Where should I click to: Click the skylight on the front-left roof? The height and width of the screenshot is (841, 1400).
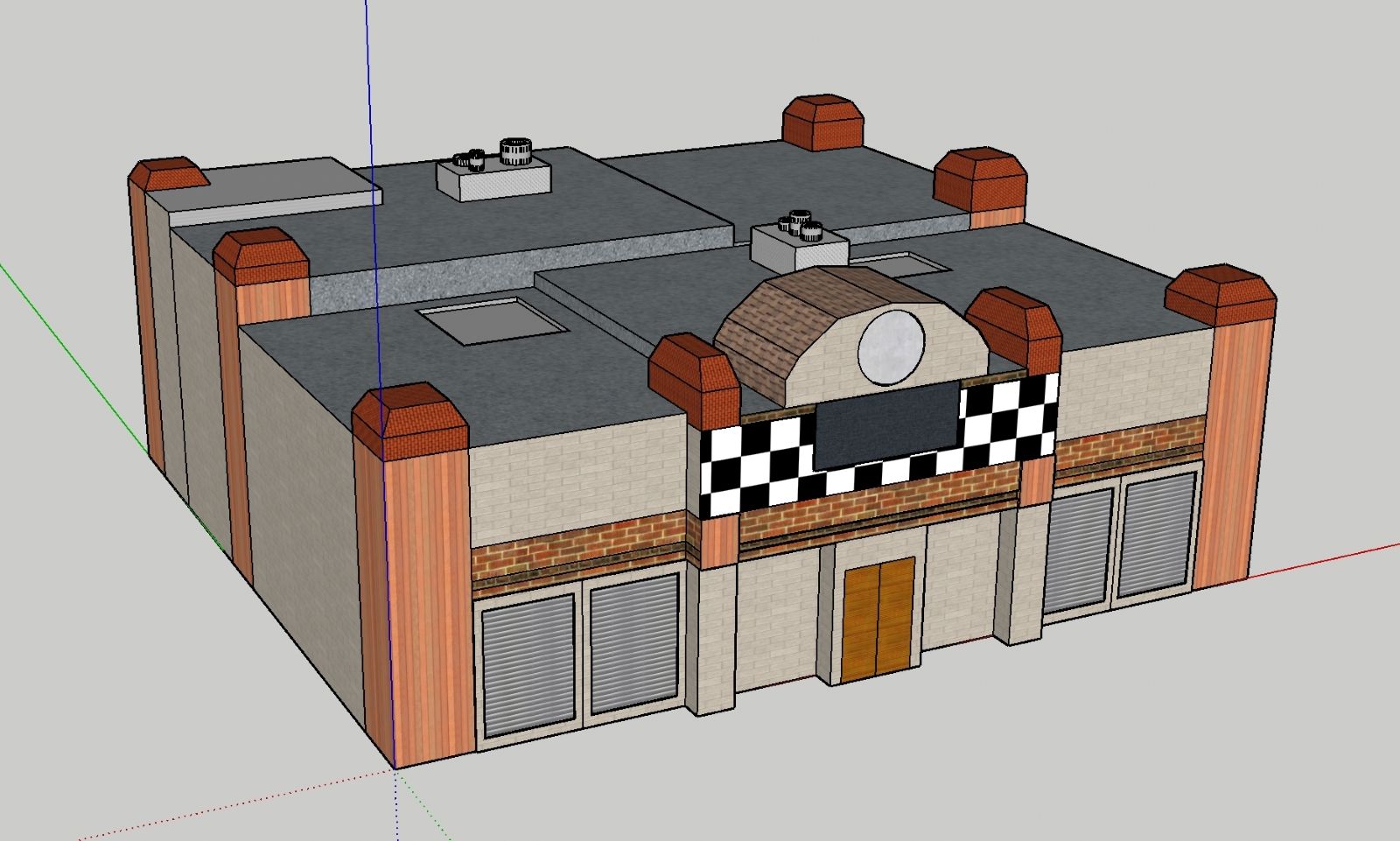coord(493,321)
